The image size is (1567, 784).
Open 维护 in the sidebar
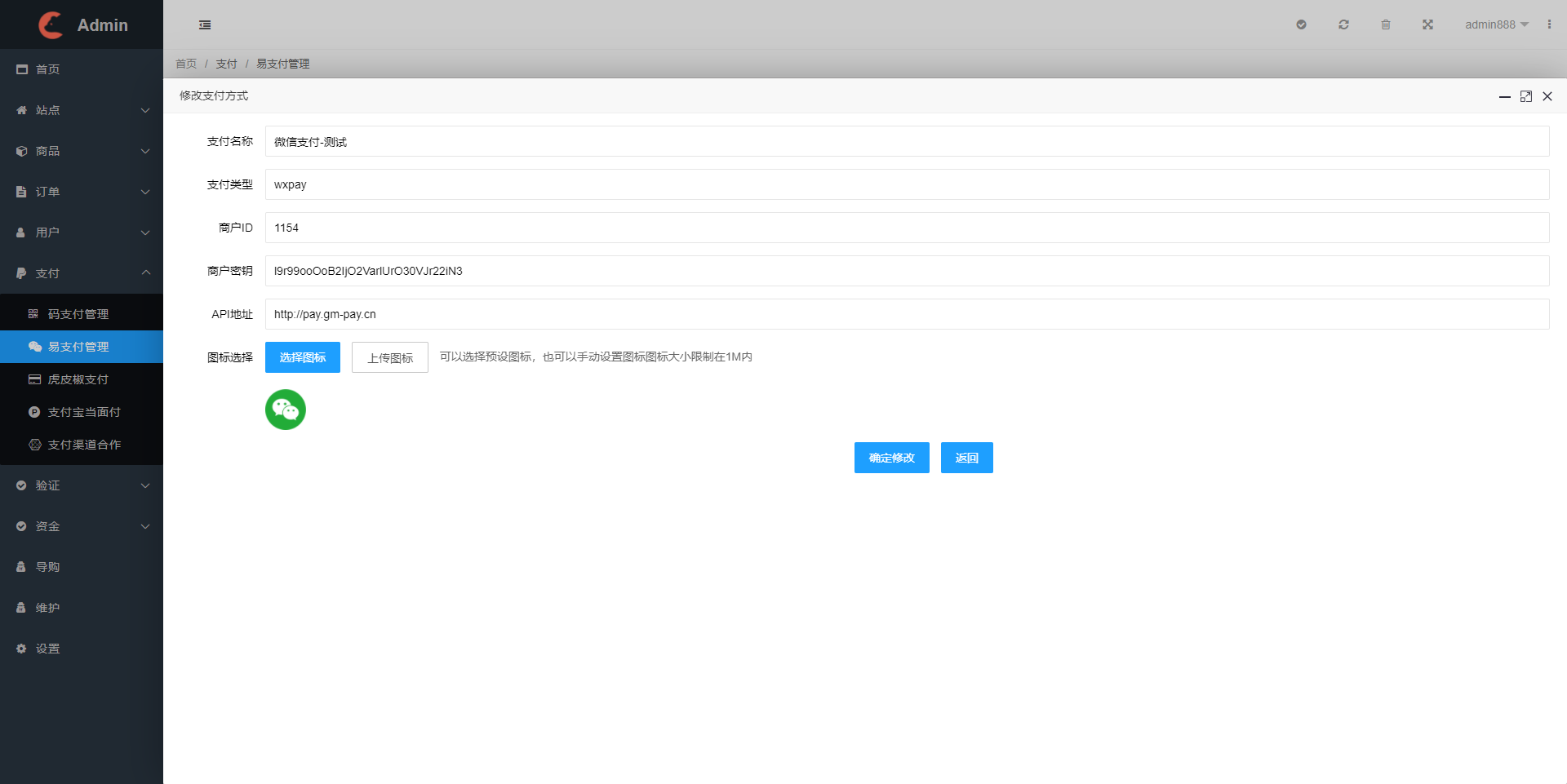pos(82,608)
